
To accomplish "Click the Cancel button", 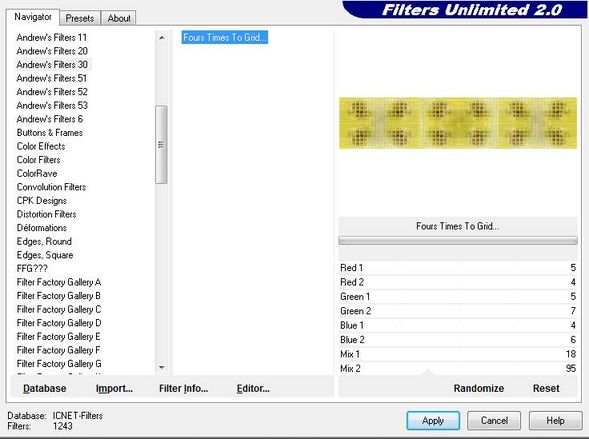I will pos(494,421).
